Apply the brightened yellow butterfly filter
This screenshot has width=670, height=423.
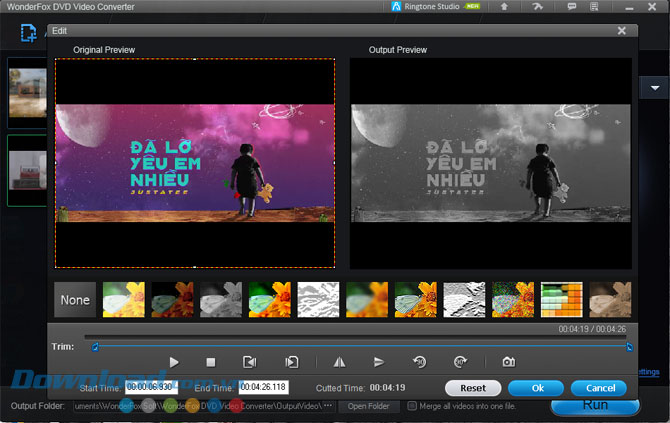tap(123, 300)
